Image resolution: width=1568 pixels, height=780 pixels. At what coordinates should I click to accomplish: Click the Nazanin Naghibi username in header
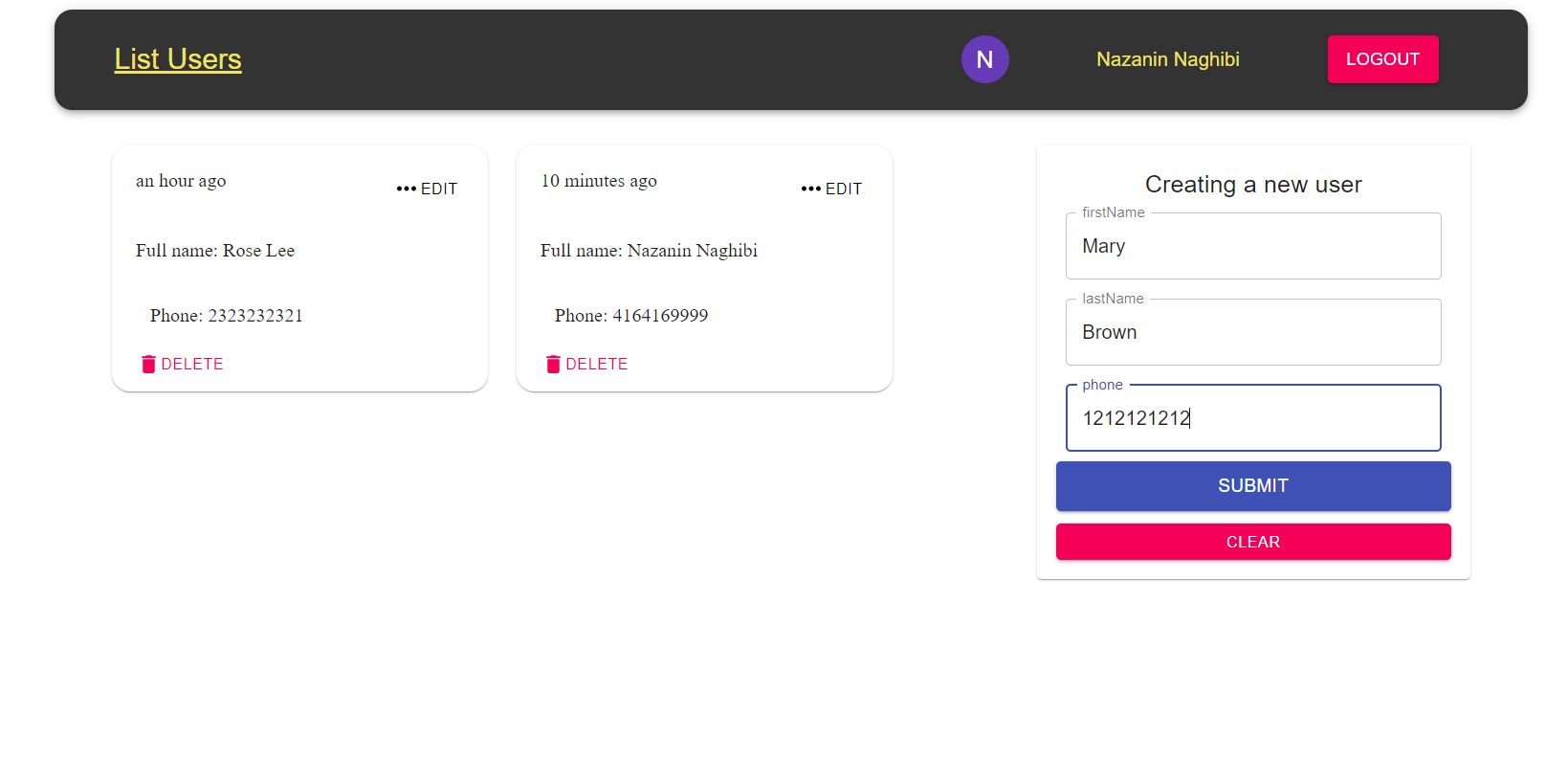1167,59
